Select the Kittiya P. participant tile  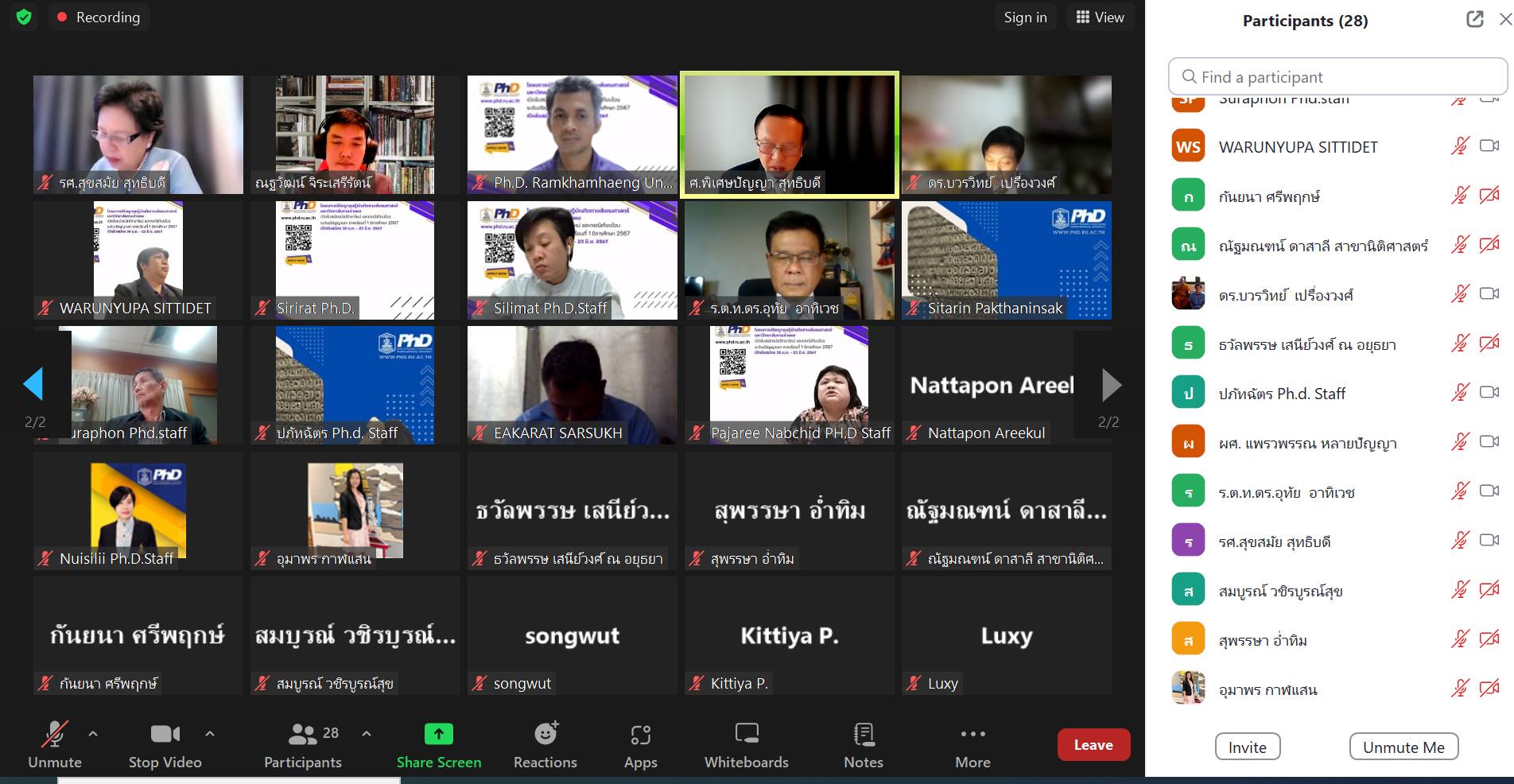click(x=790, y=636)
